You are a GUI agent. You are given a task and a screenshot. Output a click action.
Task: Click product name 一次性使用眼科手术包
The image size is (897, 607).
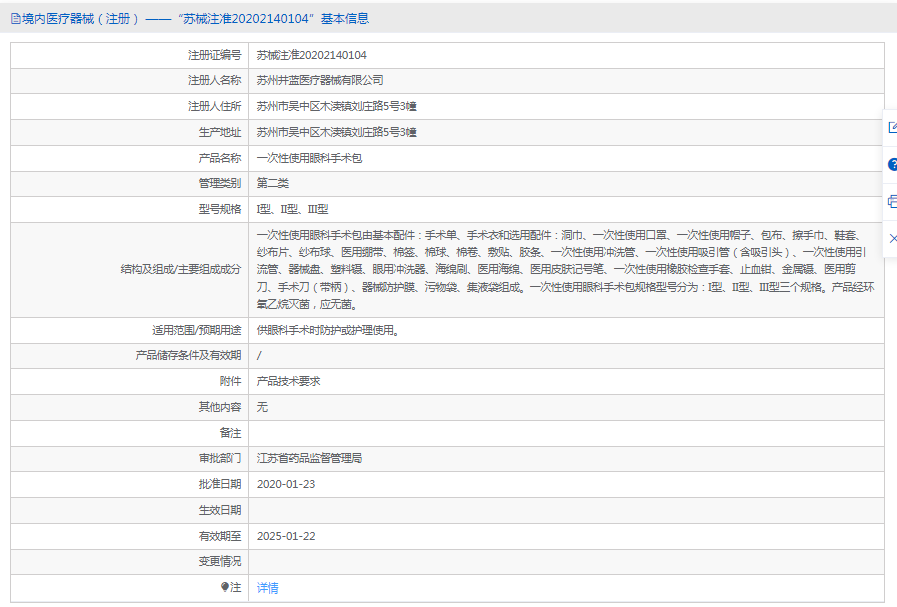pos(309,158)
